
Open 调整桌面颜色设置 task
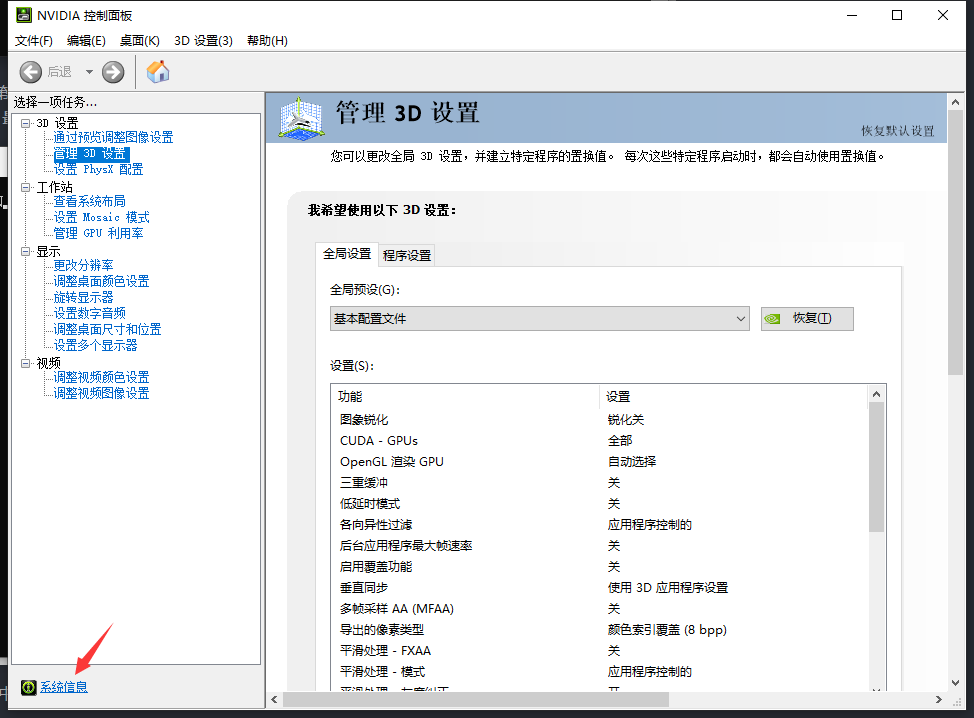coord(101,281)
